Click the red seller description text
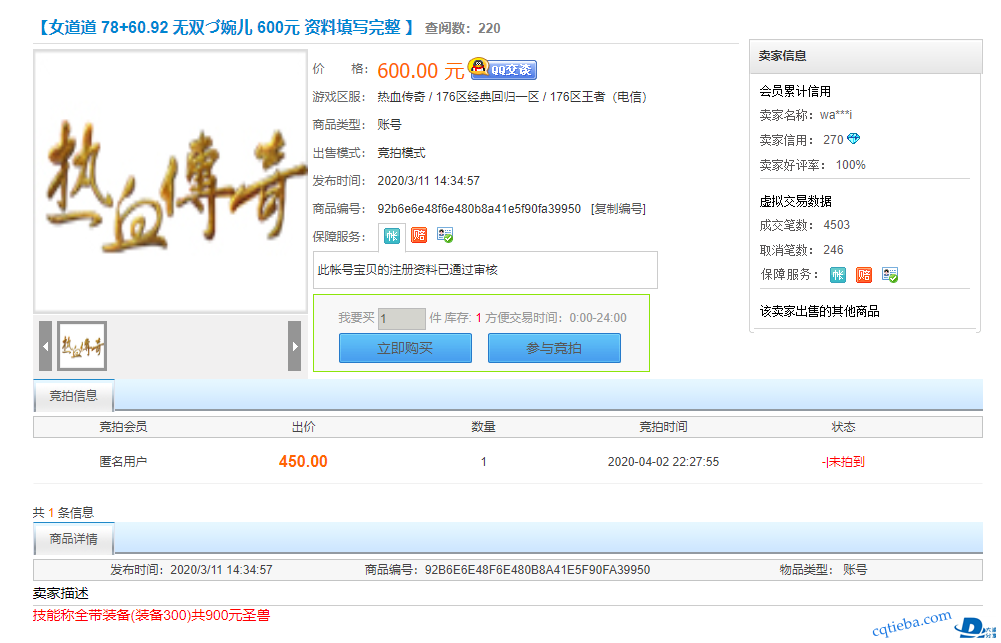This screenshot has width=1001, height=643. pos(151,616)
